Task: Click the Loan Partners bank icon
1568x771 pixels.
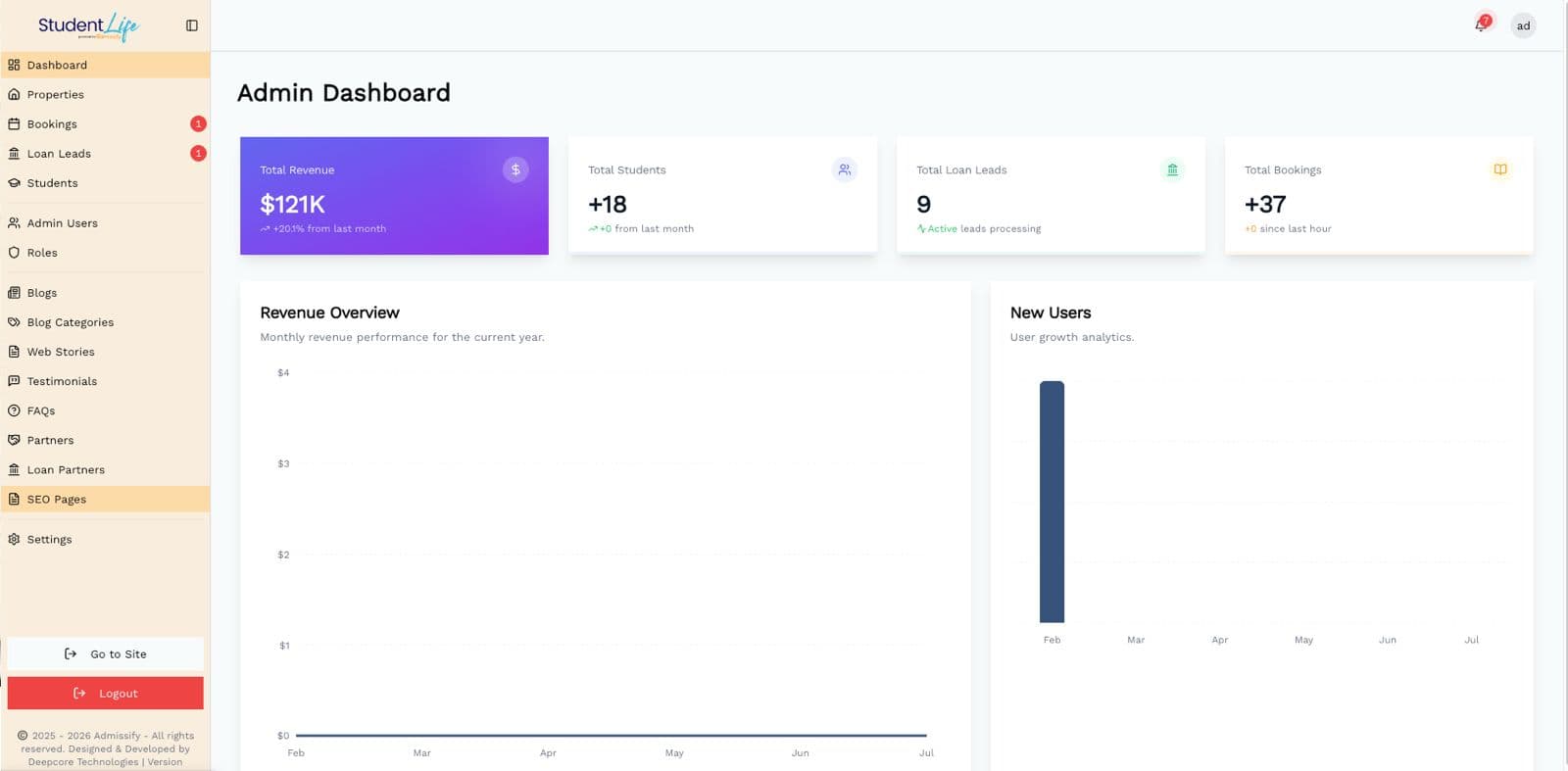Action: point(14,469)
